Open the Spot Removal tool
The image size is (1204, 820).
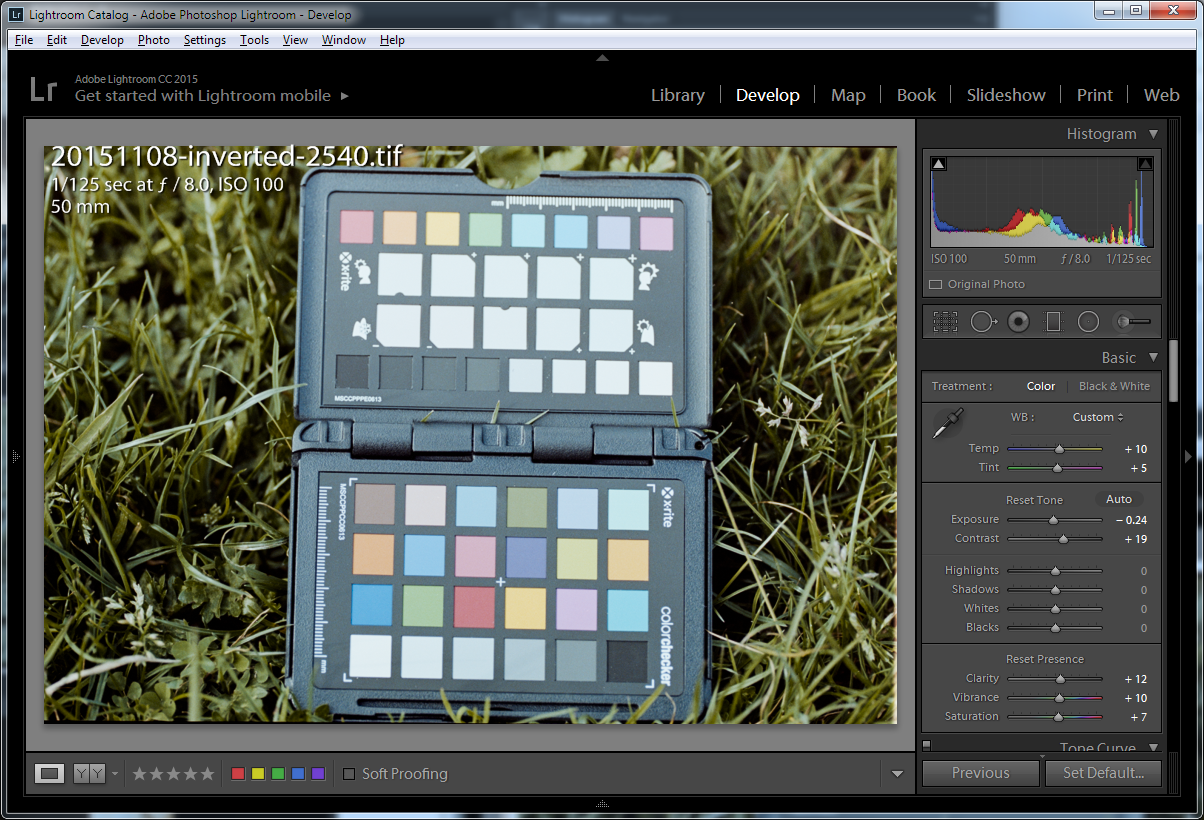(983, 321)
